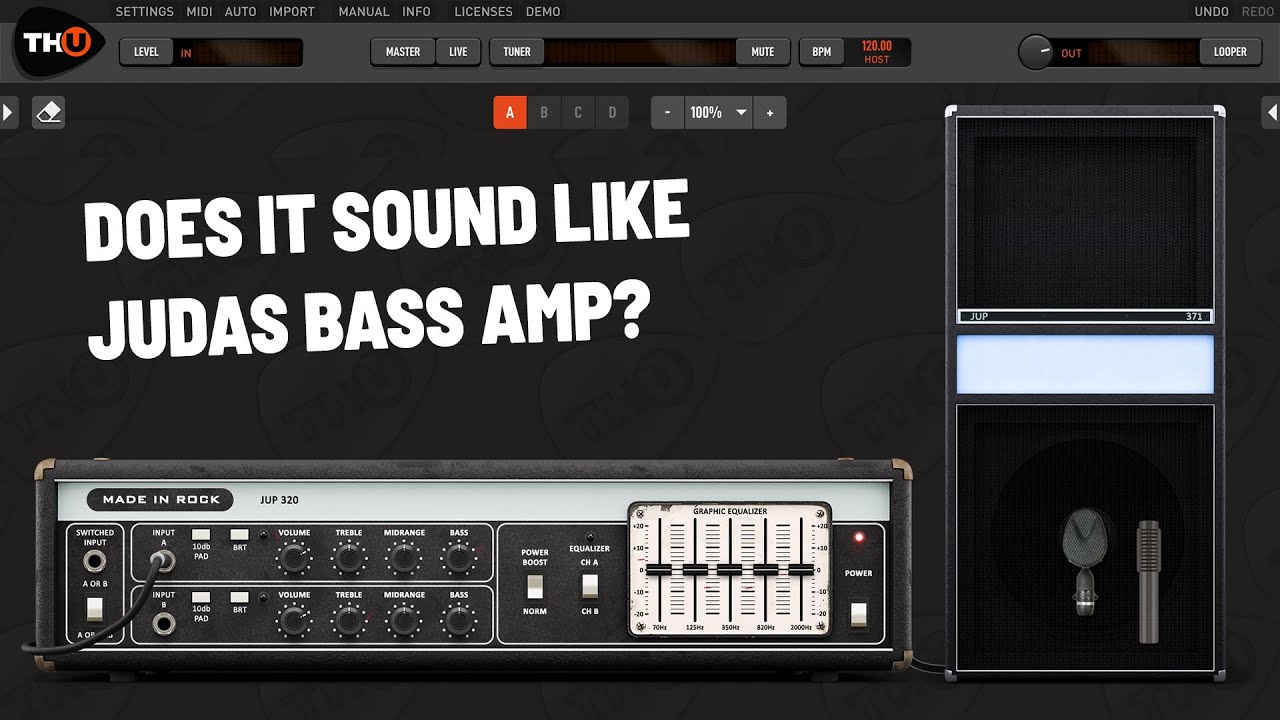Click the upper cabinet speaker grille
This screenshot has height=720, width=1280.
point(1085,213)
